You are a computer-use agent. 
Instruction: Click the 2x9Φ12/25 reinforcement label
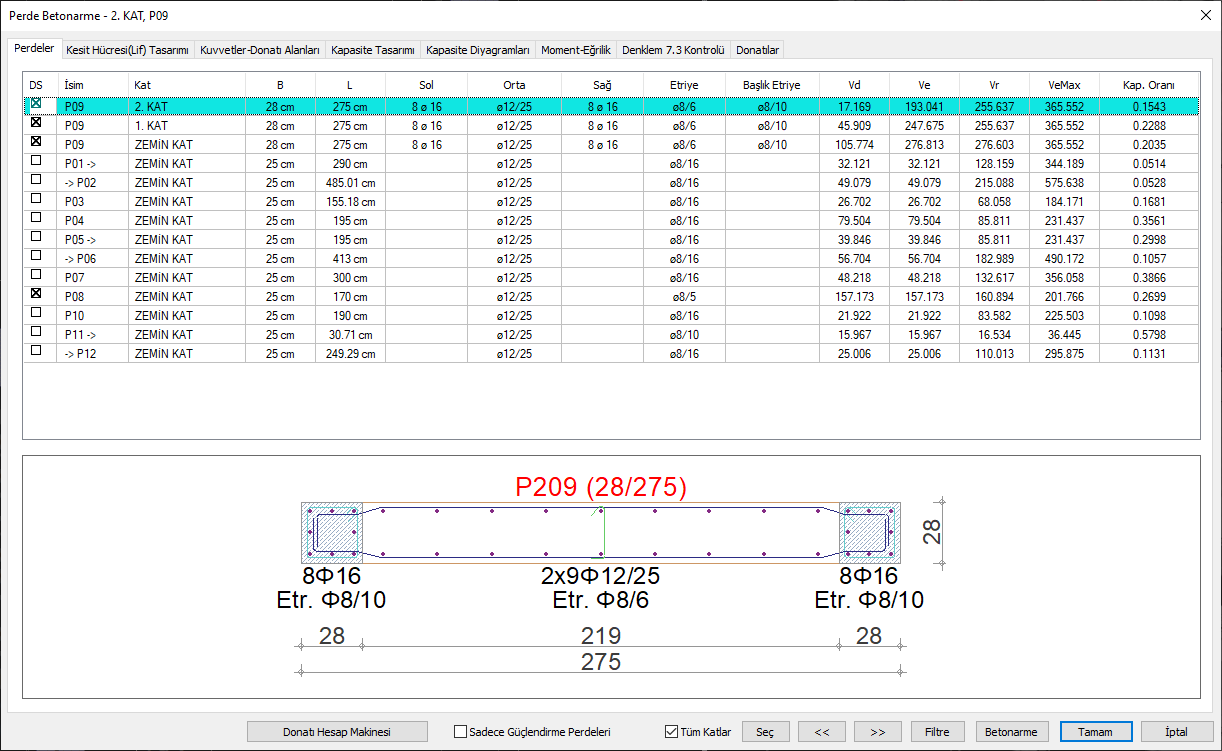tap(601, 577)
